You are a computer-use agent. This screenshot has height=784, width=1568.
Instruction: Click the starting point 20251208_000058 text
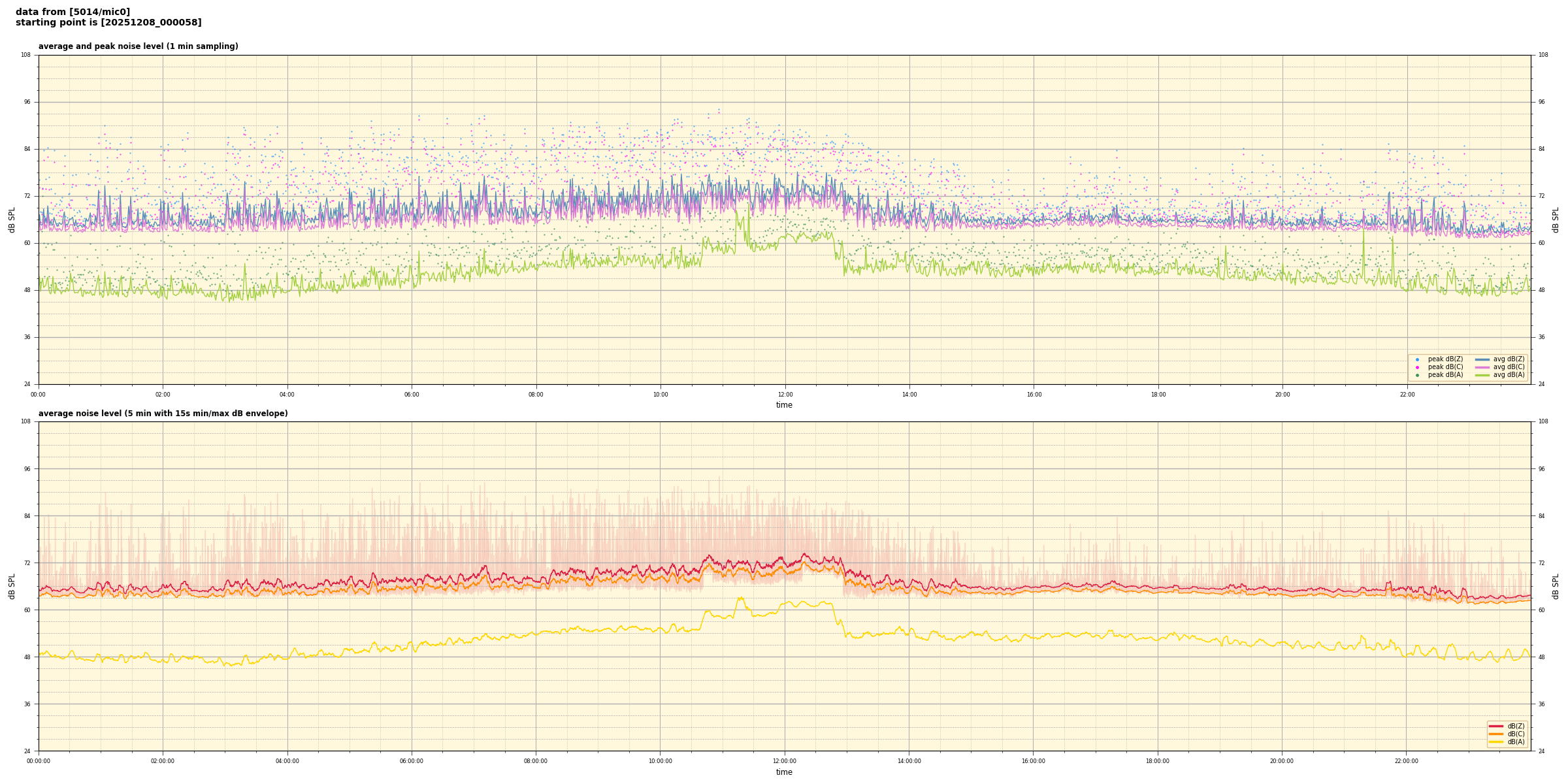[108, 23]
